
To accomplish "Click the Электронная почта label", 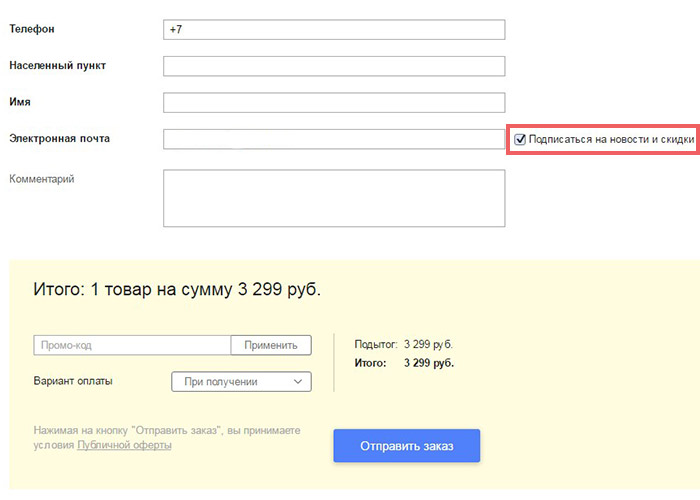I will click(59, 138).
